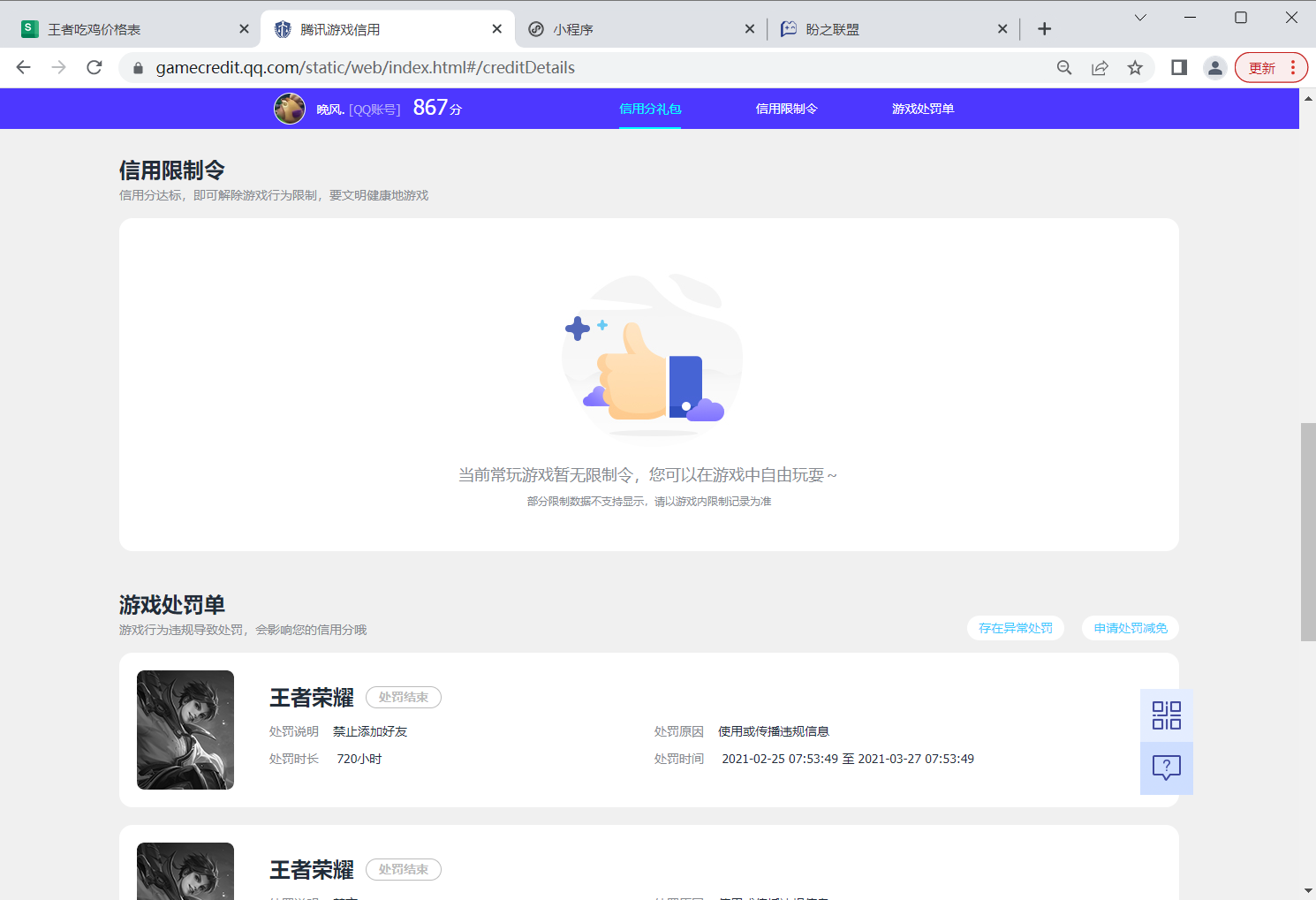1316x900 pixels.
Task: Click the thumbs-up illustration
Action: tap(652, 355)
